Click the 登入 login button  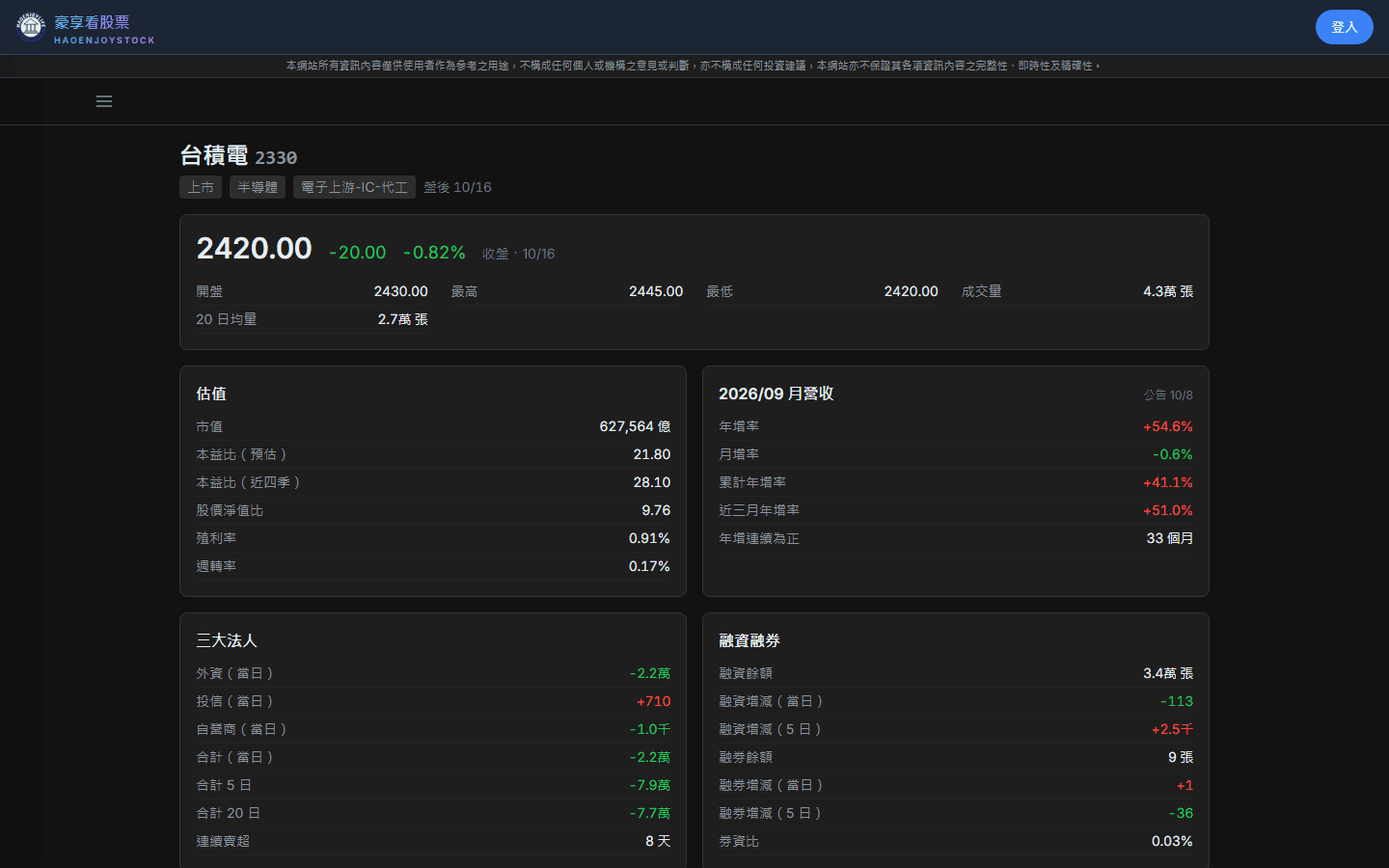click(1344, 27)
